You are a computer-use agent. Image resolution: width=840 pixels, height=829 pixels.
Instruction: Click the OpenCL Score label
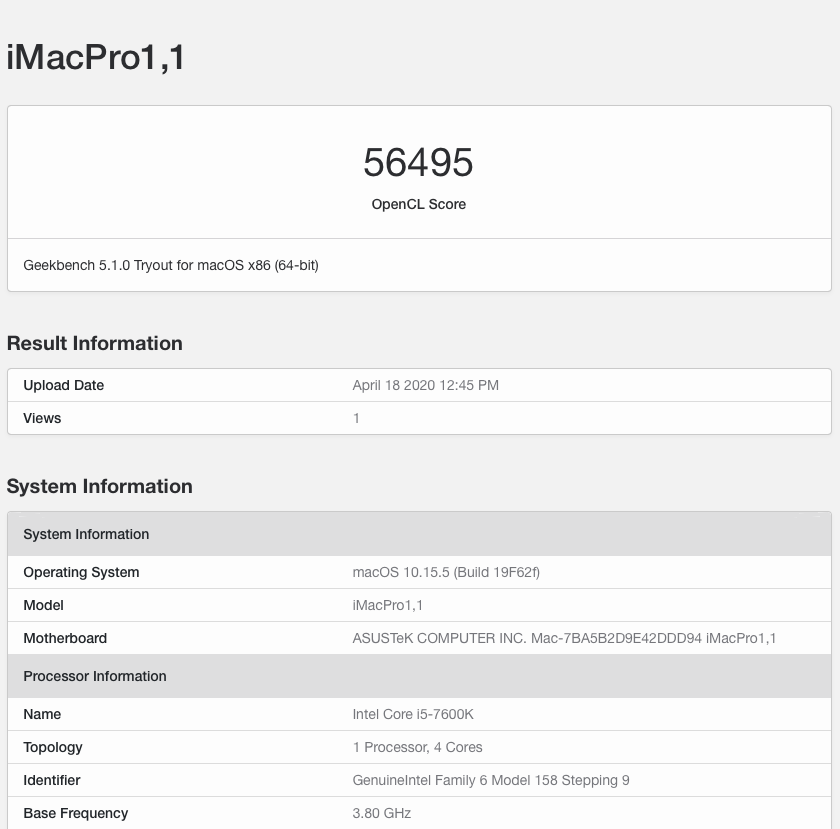tap(418, 204)
